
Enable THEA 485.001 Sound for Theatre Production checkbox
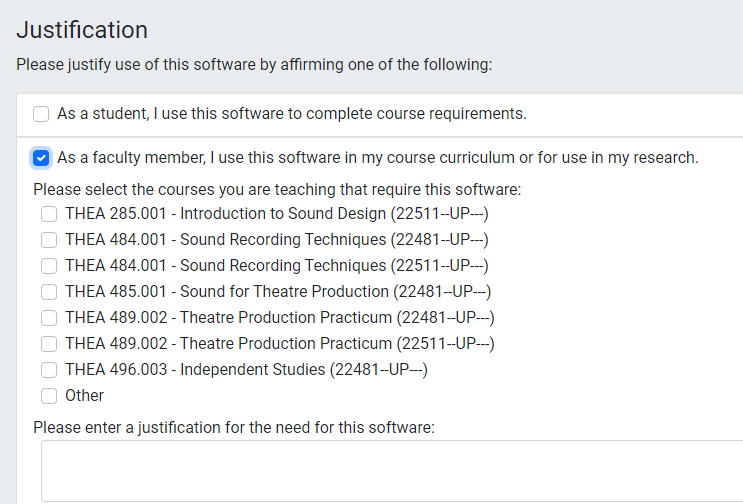click(x=49, y=292)
